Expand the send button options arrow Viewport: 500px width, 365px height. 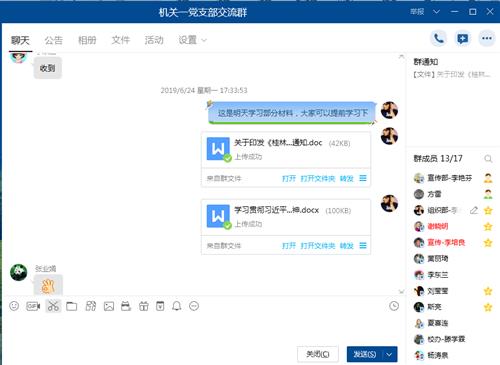tap(389, 354)
